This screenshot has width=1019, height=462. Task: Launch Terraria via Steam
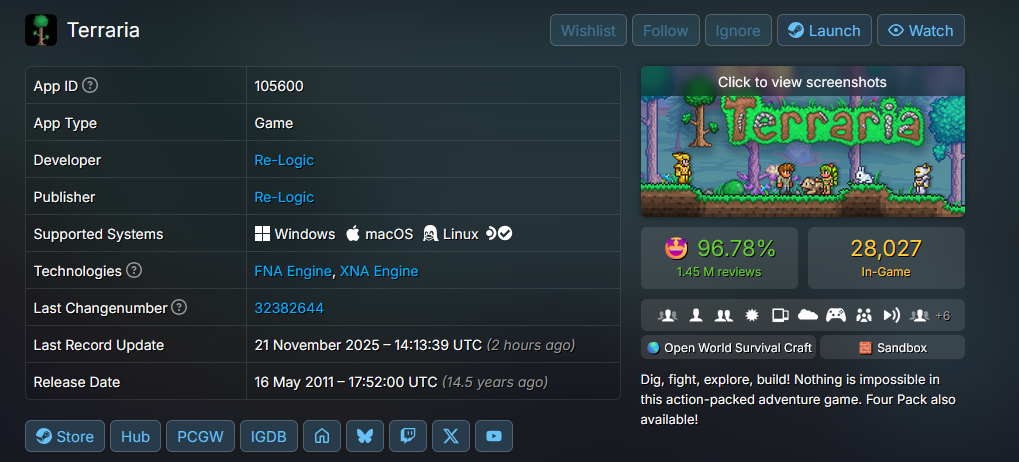824,31
